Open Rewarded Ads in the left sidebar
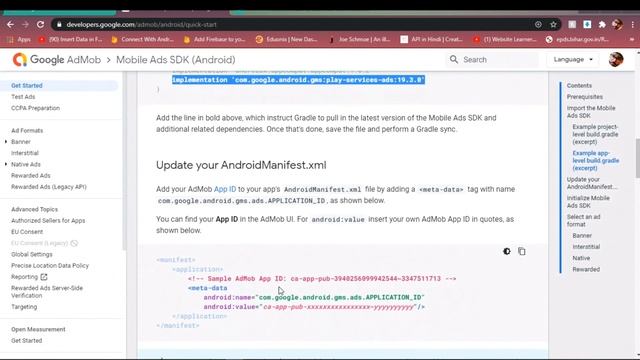The image size is (640, 360). (31, 176)
